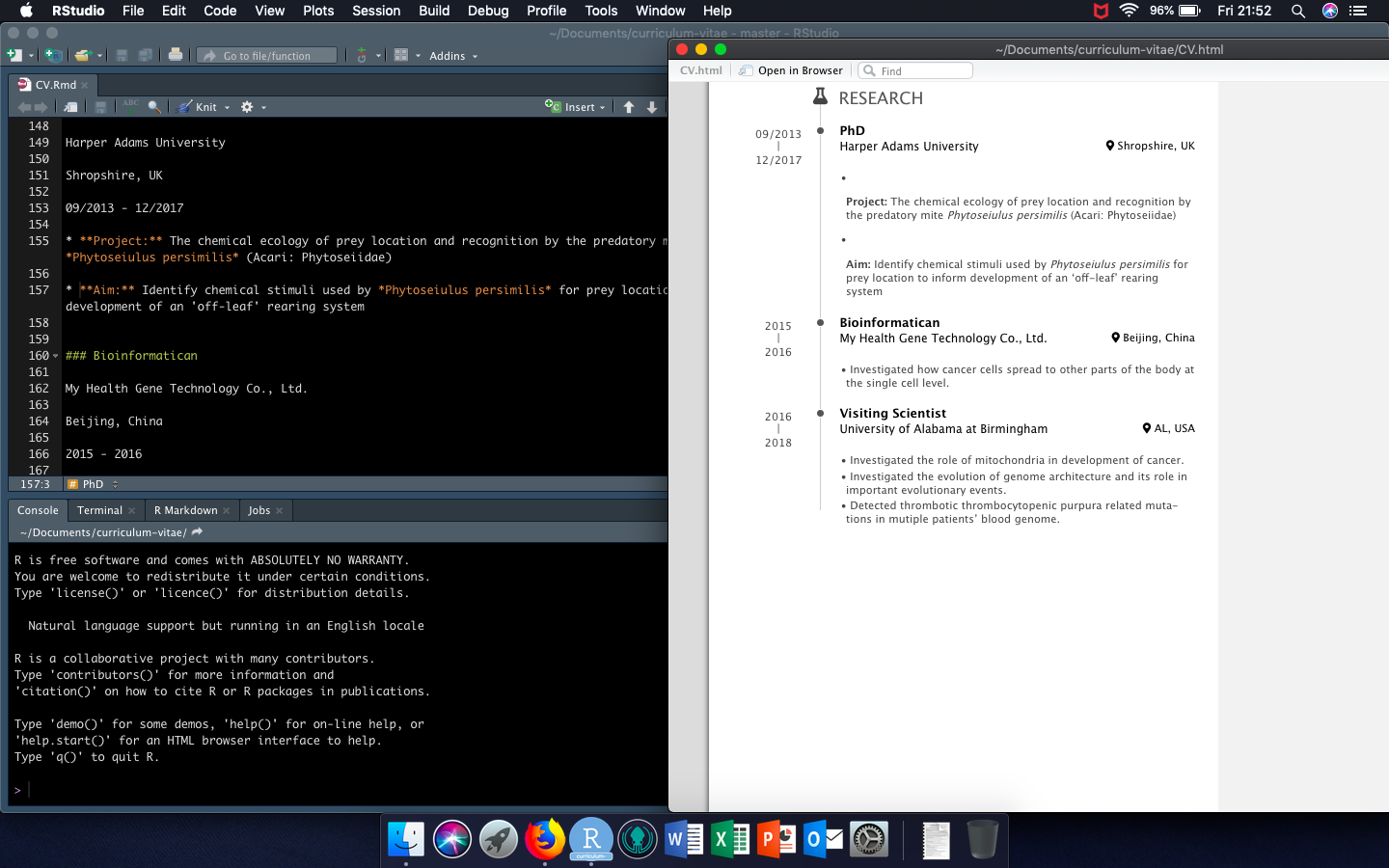Click the Save All documents icon
This screenshot has width=1389, height=868.
tap(146, 55)
